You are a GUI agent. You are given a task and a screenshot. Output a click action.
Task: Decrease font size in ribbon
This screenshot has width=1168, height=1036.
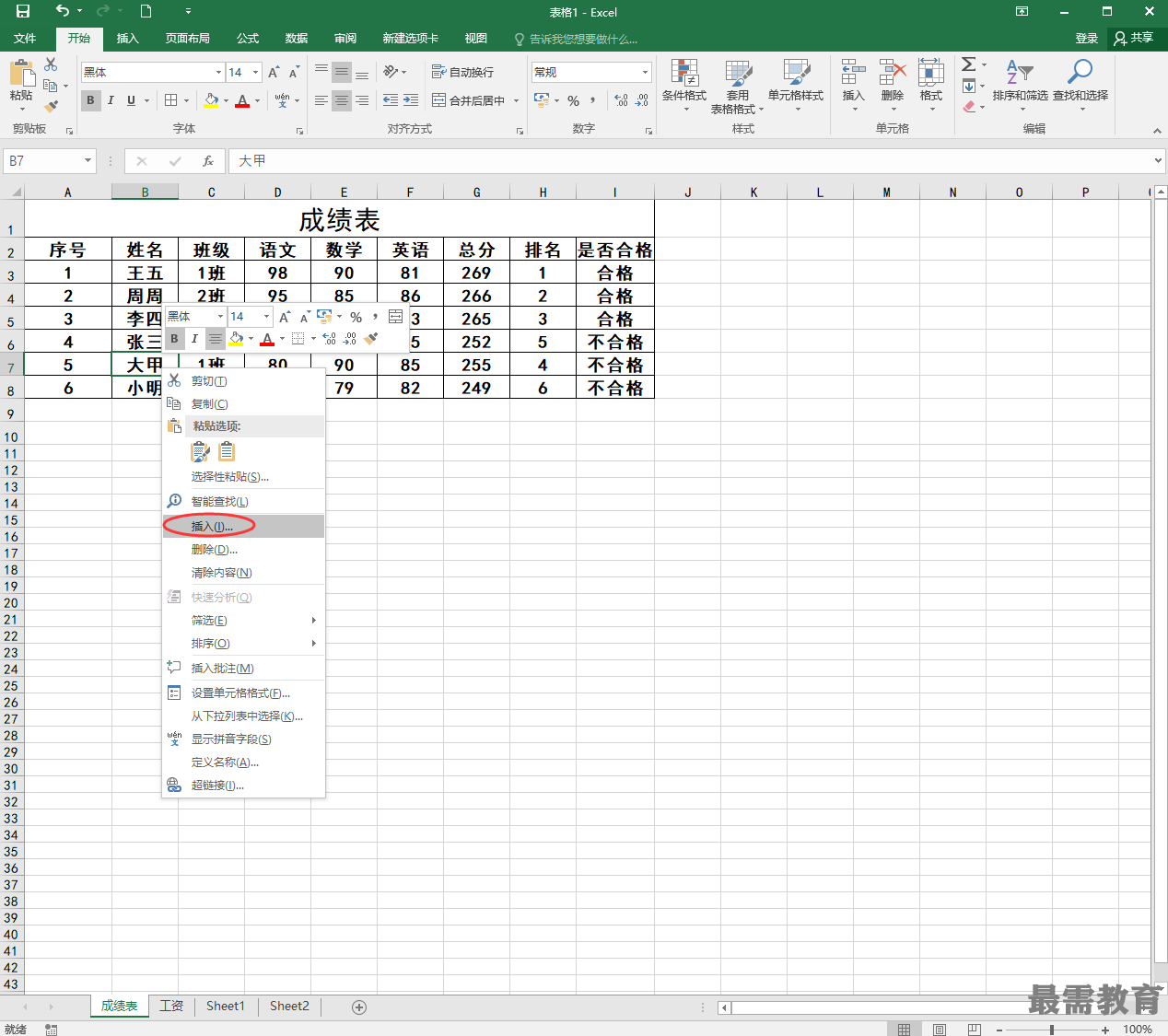point(294,72)
